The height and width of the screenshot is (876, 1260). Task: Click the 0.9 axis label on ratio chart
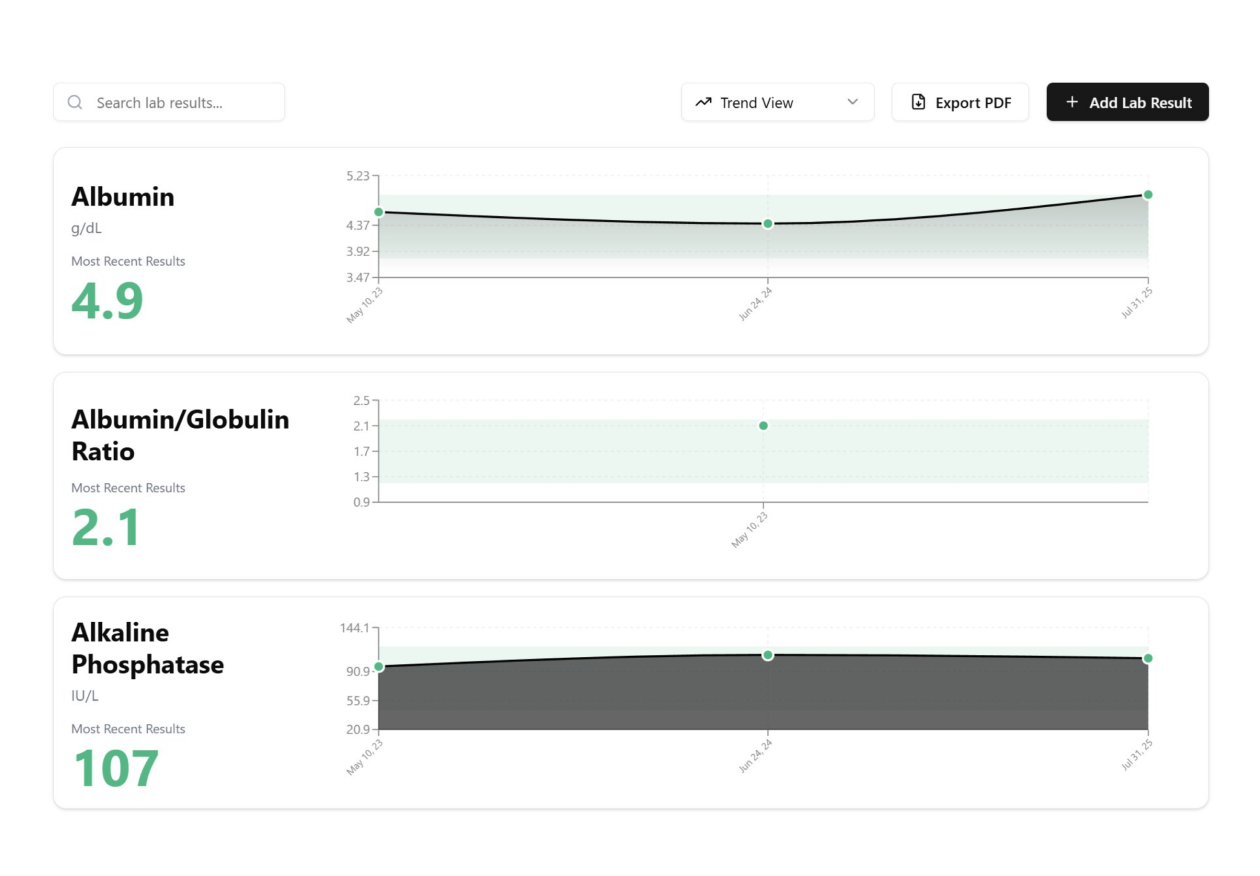pyautogui.click(x=361, y=502)
